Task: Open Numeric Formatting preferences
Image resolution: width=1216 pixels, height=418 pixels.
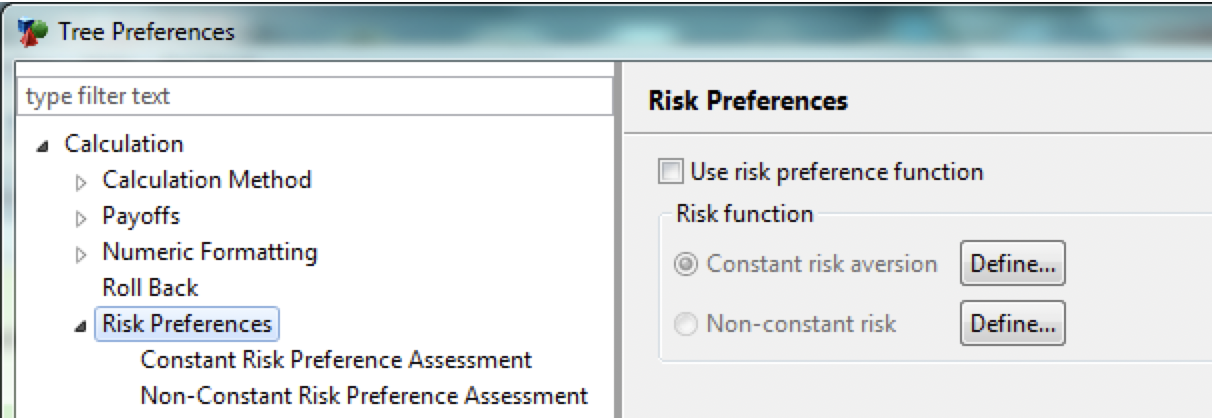Action: click(x=210, y=252)
